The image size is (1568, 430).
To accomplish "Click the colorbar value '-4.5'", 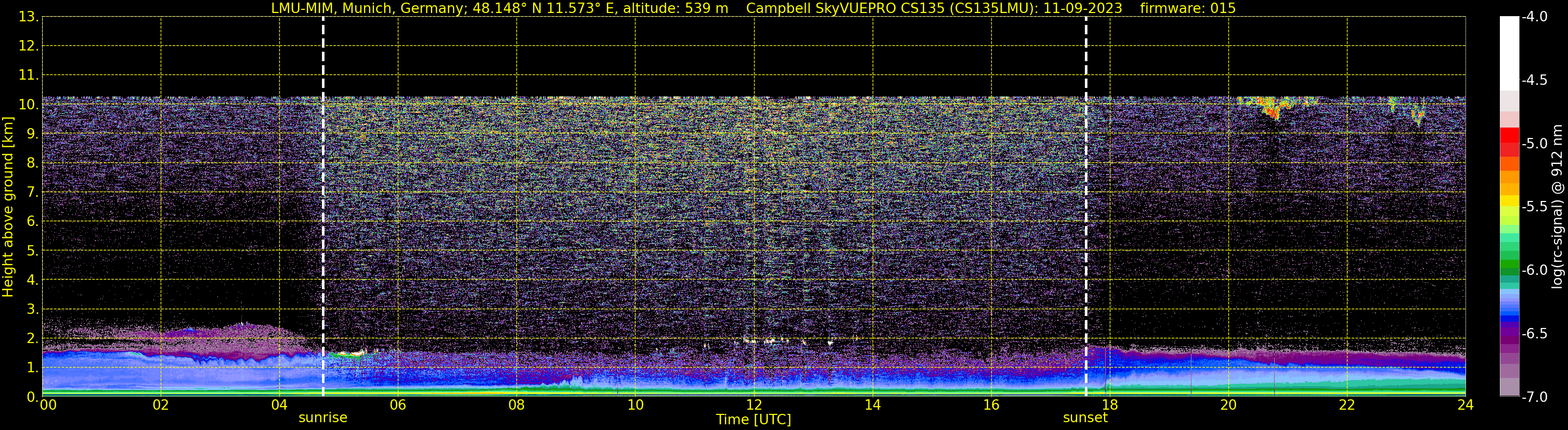I will [x=1535, y=80].
